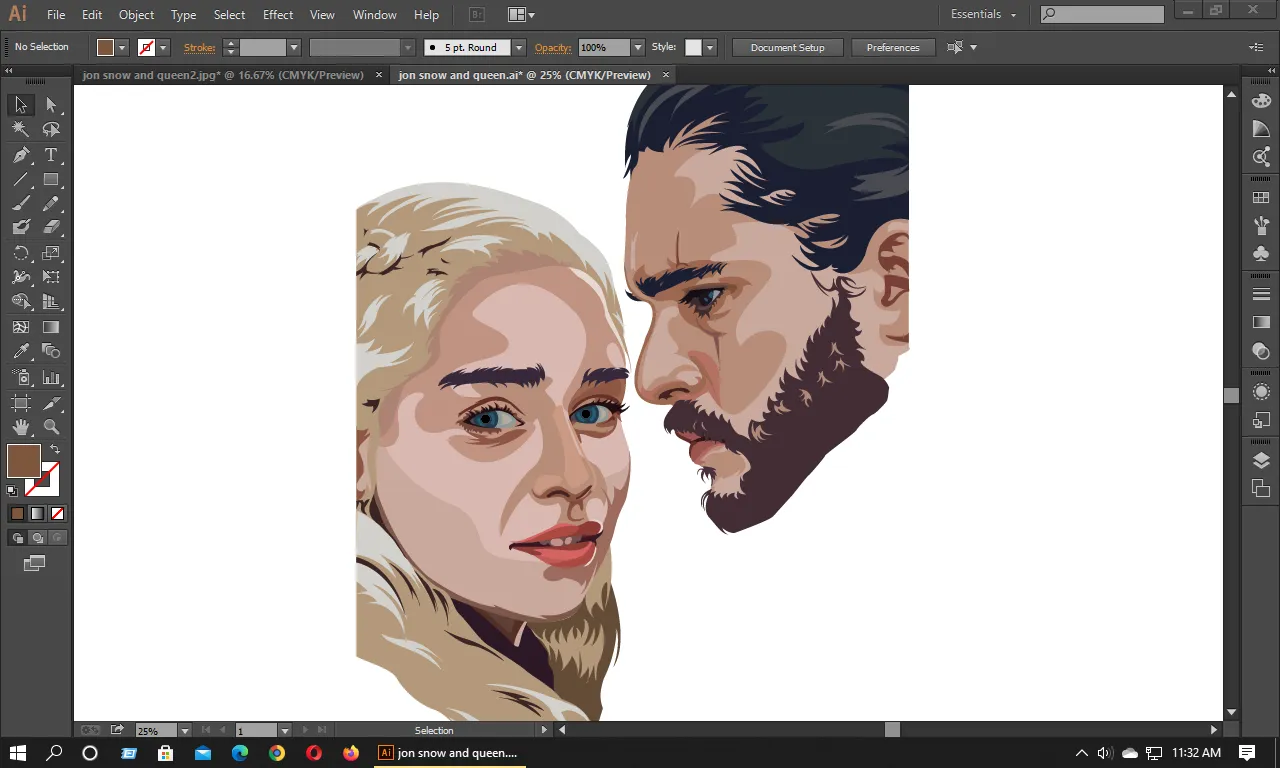Set paint mode to Color
The height and width of the screenshot is (768, 1280).
click(x=17, y=514)
